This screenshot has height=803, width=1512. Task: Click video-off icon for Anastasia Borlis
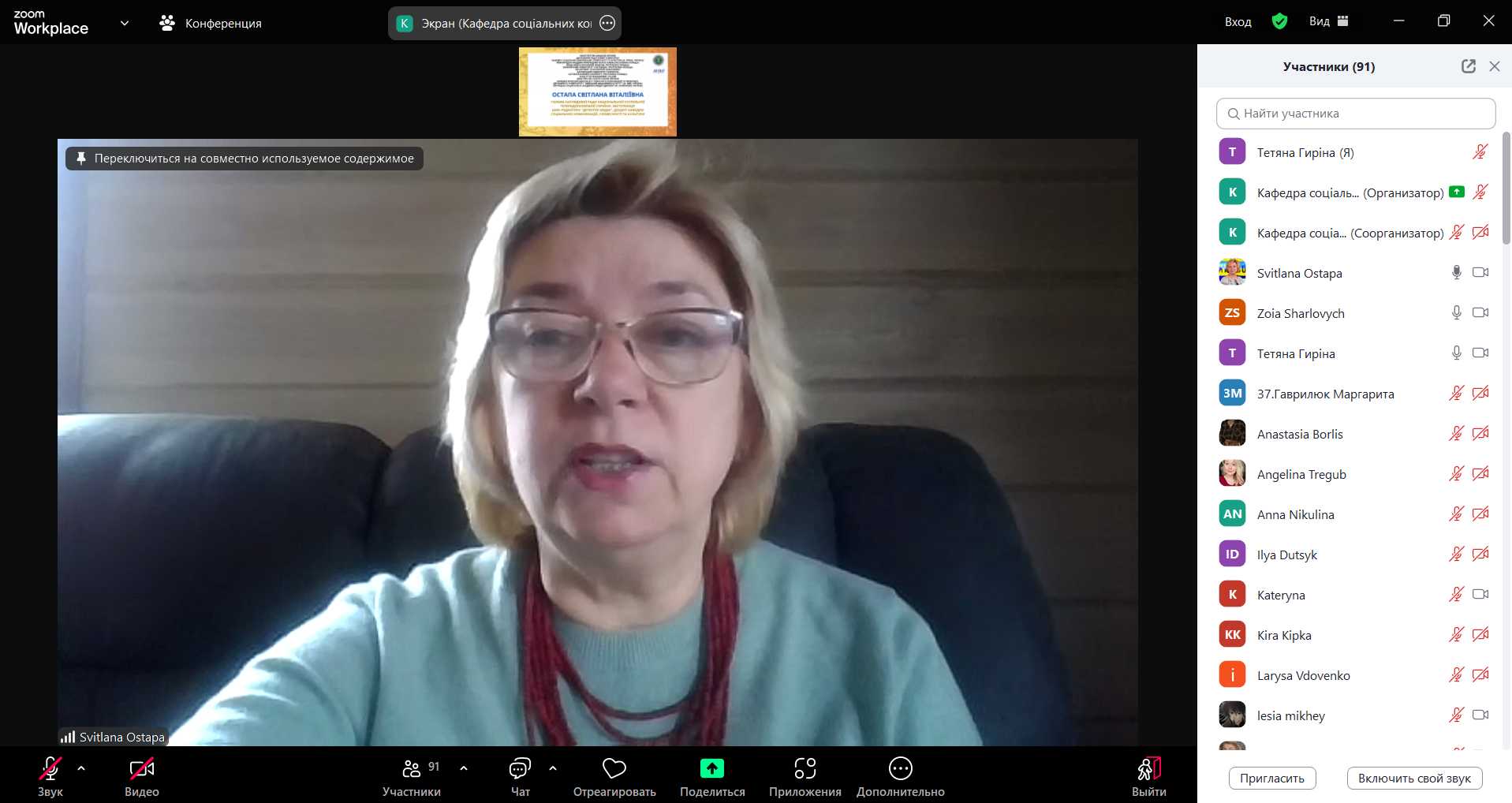tap(1480, 433)
